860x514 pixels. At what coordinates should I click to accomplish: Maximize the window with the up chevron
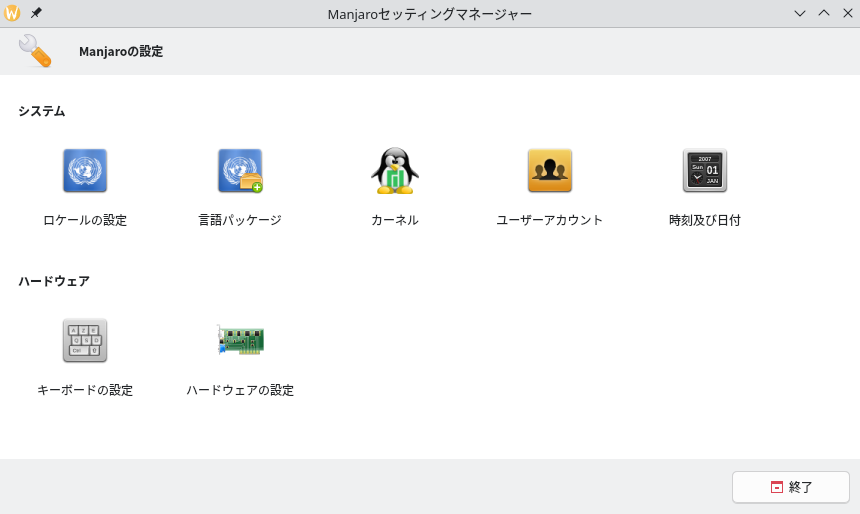(x=824, y=13)
